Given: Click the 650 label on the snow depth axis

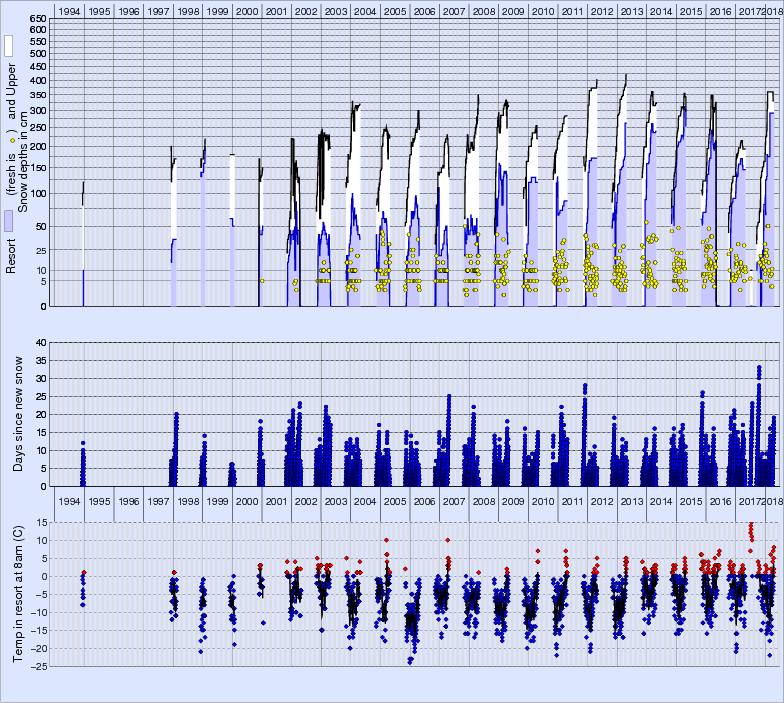Looking at the screenshot, I should [x=36, y=19].
